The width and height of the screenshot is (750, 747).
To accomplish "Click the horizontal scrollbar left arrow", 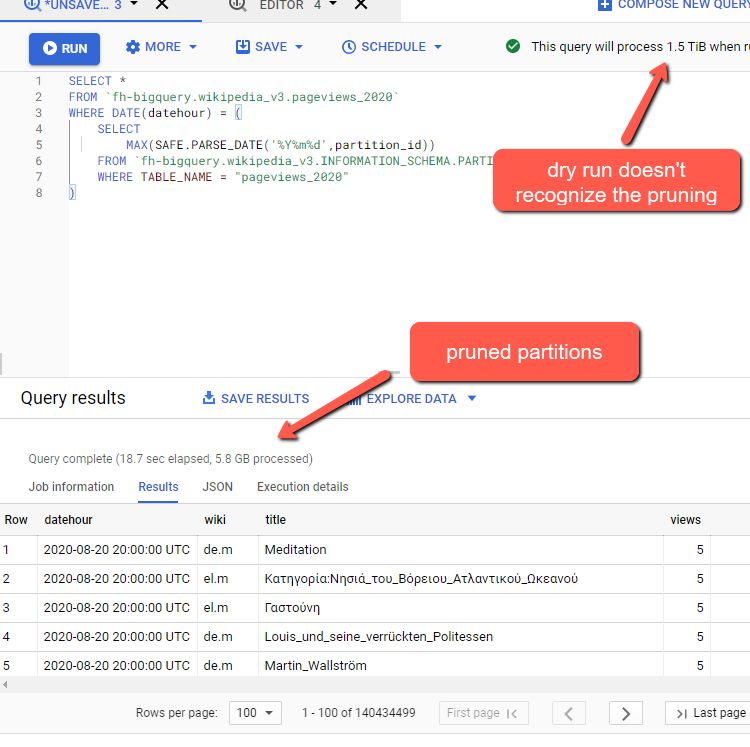I will [x=5, y=685].
